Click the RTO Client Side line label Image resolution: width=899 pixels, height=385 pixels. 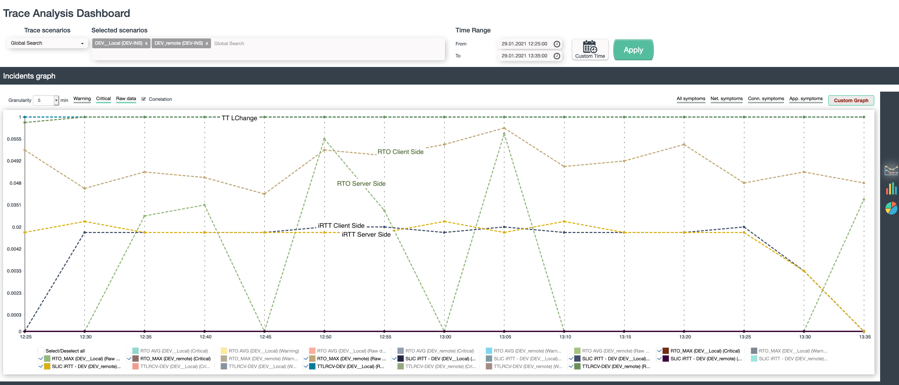pos(400,152)
